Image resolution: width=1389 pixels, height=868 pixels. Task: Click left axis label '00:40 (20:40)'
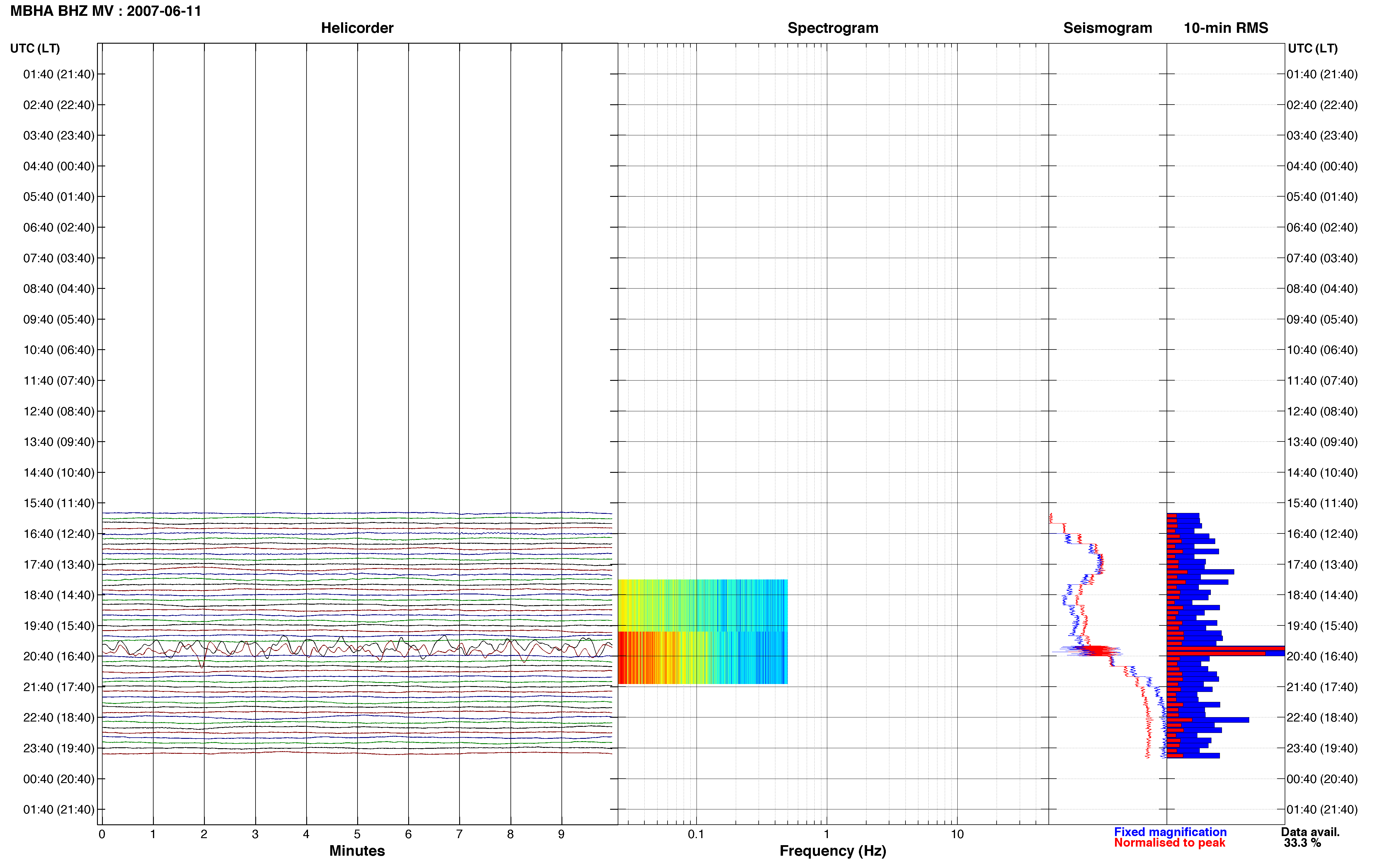(x=59, y=779)
